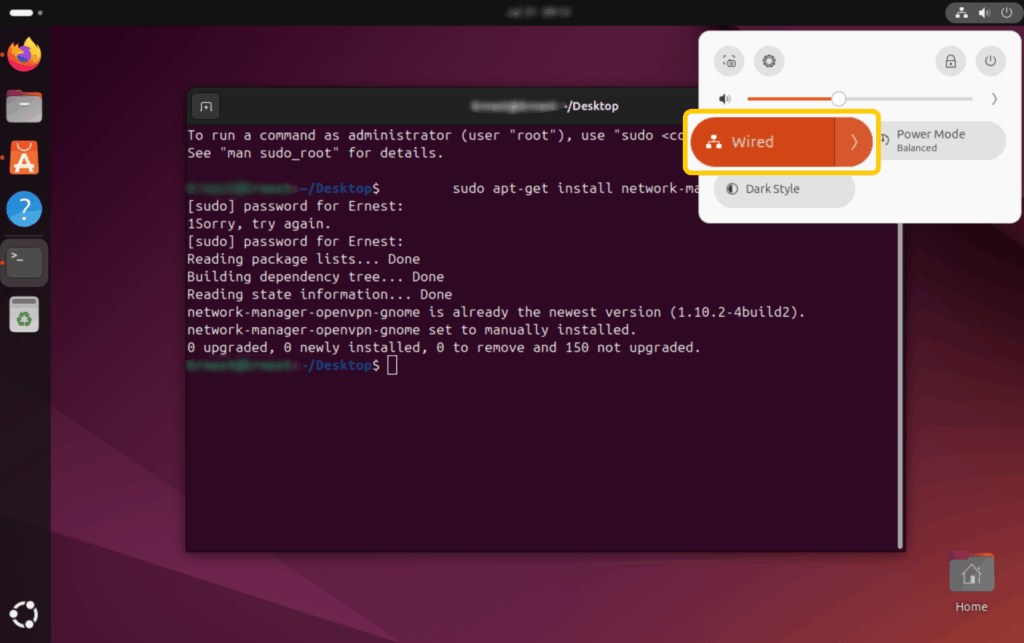This screenshot has height=643, width=1024.
Task: Toggle Dark Style on
Action: click(x=784, y=189)
